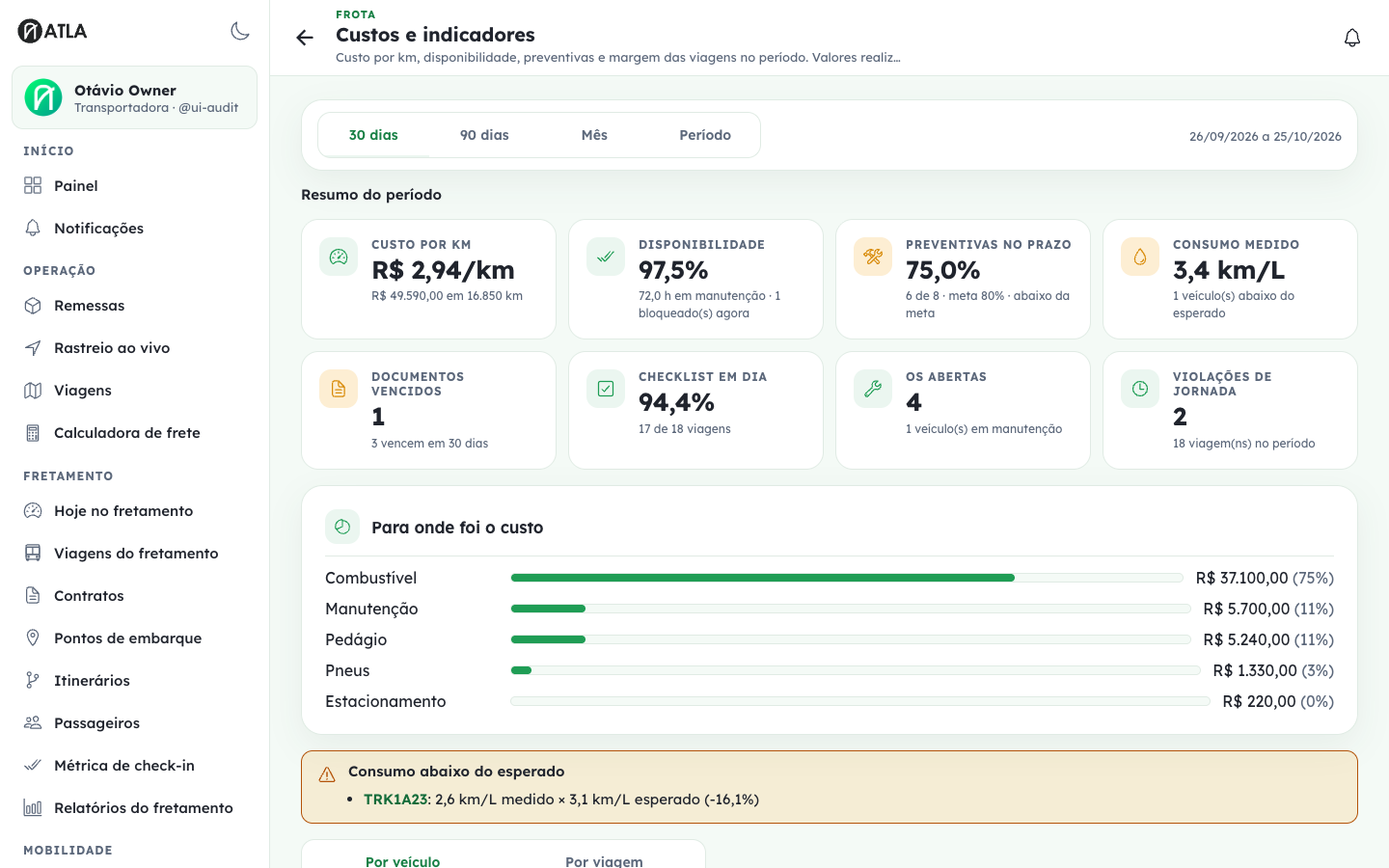Image resolution: width=1389 pixels, height=868 pixels.
Task: Click the OS abertas card
Action: click(963, 410)
